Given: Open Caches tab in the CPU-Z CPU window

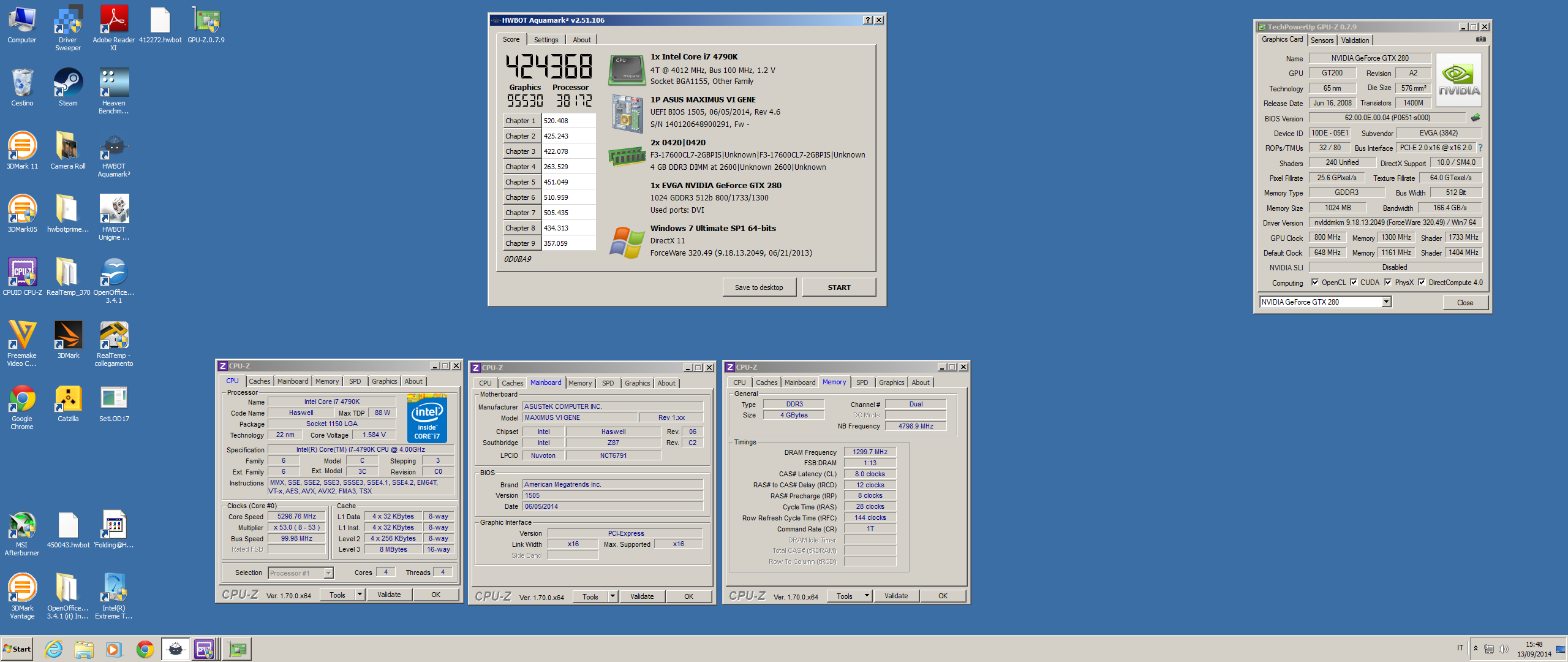Looking at the screenshot, I should pyautogui.click(x=259, y=381).
